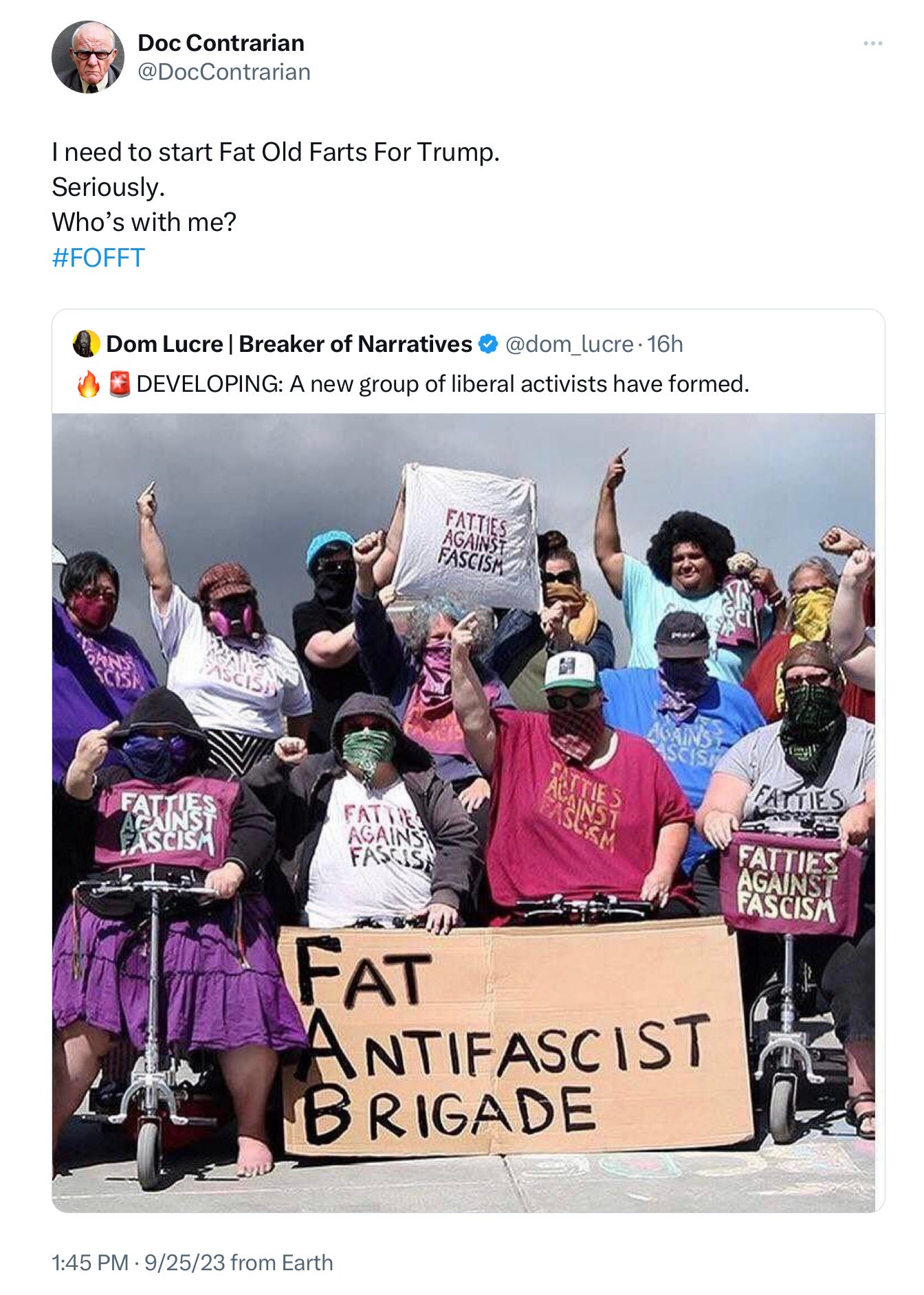The width and height of the screenshot is (924, 1295).
Task: Click Dom Lucre's small avatar
Action: tap(86, 344)
